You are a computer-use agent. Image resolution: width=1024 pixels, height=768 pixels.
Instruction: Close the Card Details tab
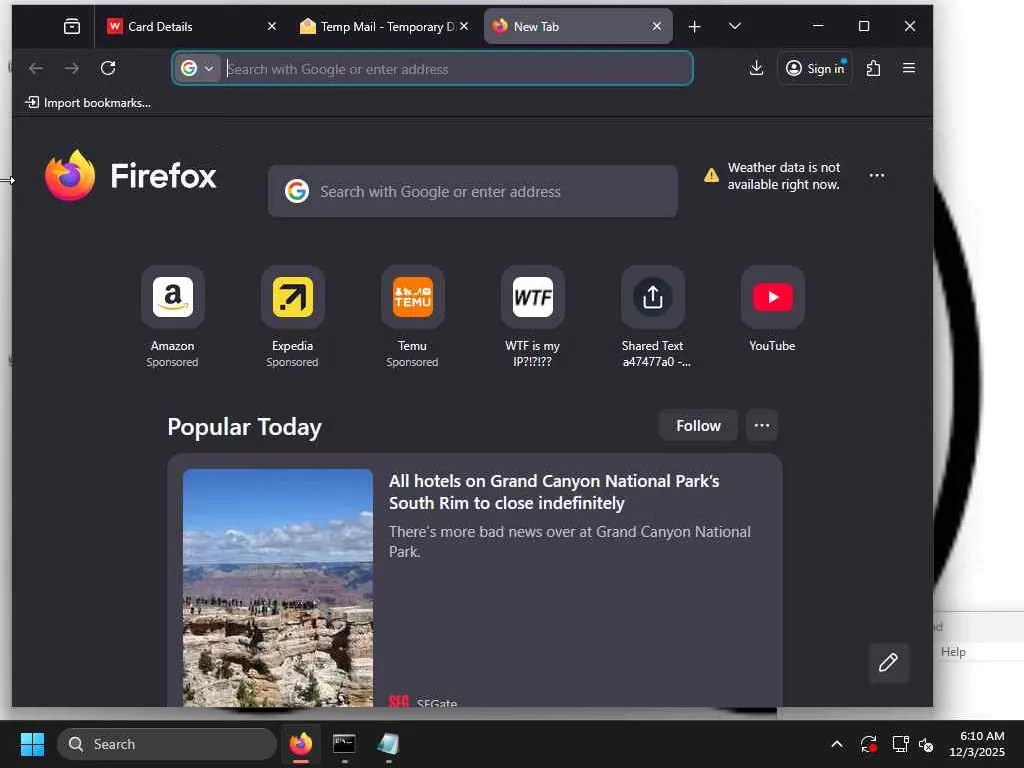(x=272, y=26)
